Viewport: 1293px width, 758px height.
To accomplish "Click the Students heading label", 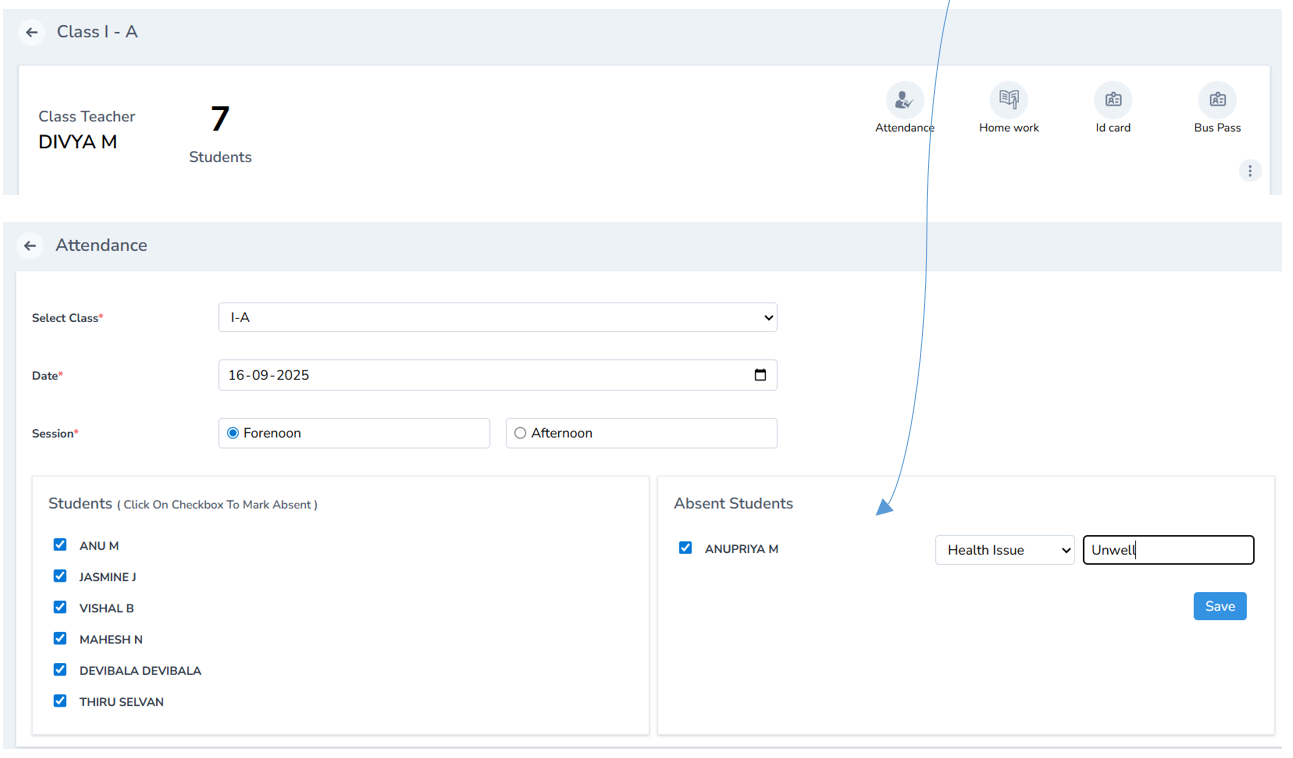I will pos(80,503).
